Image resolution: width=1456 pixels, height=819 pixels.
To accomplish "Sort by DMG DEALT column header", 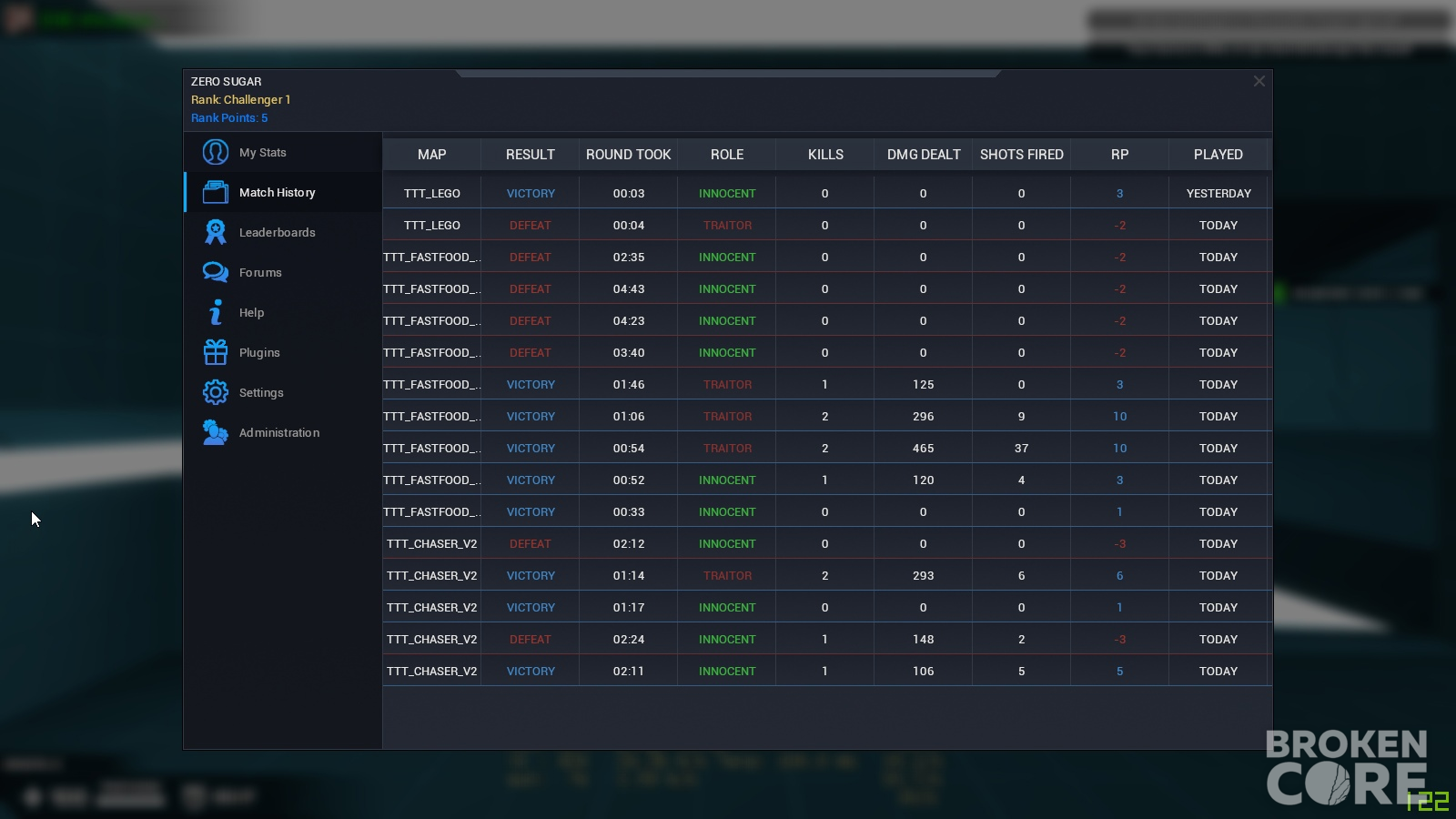I will (924, 155).
